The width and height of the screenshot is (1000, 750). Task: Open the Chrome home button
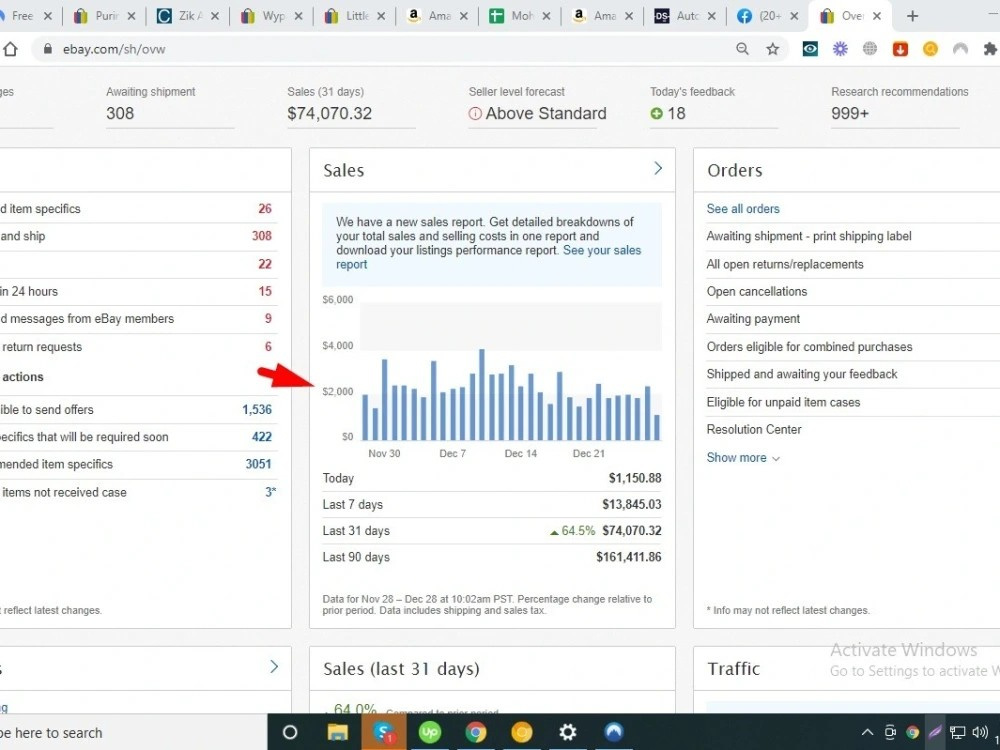pyautogui.click(x=9, y=49)
